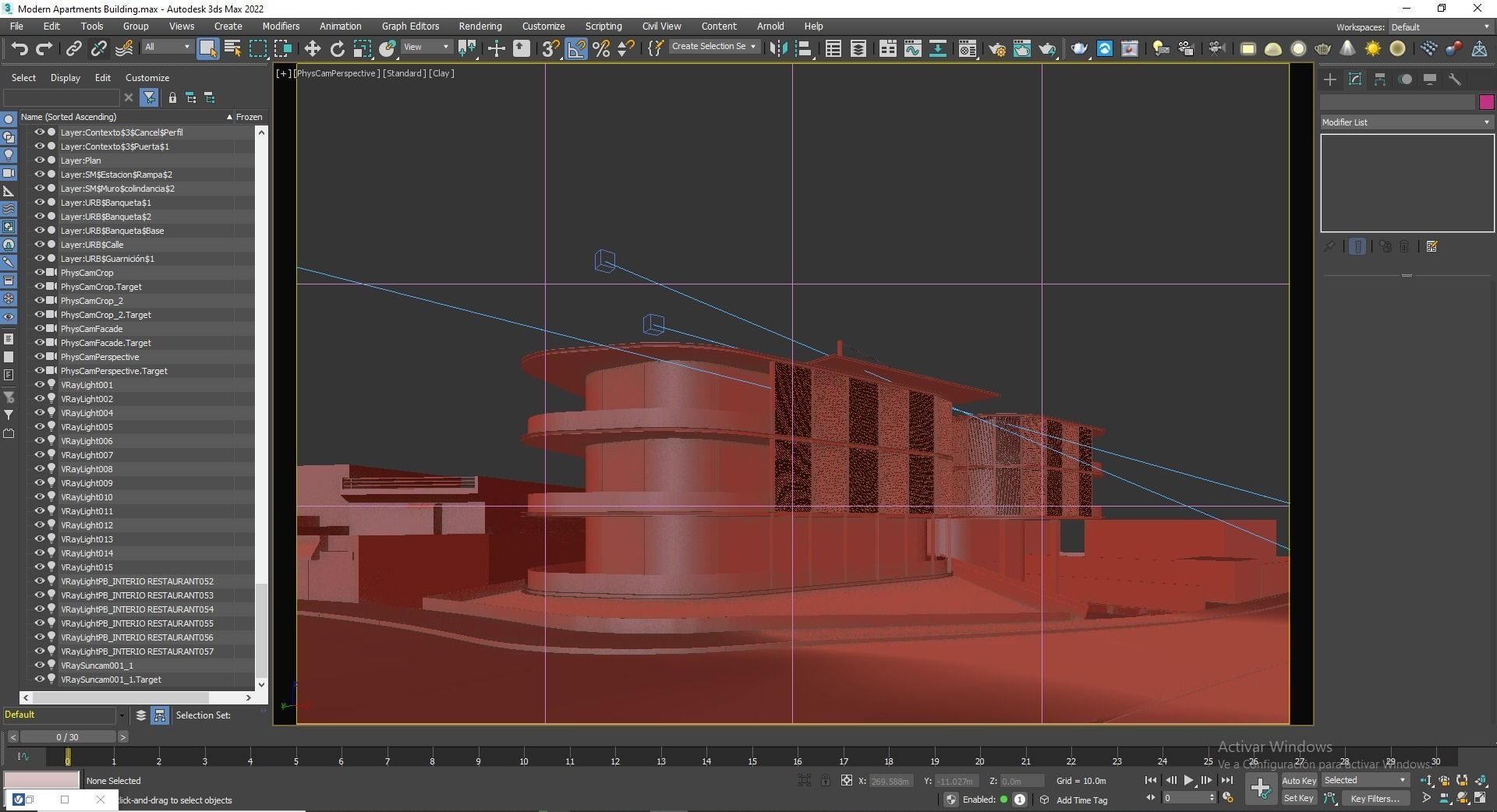Click the Key Filters button
The width and height of the screenshot is (1497, 812).
(1376, 798)
